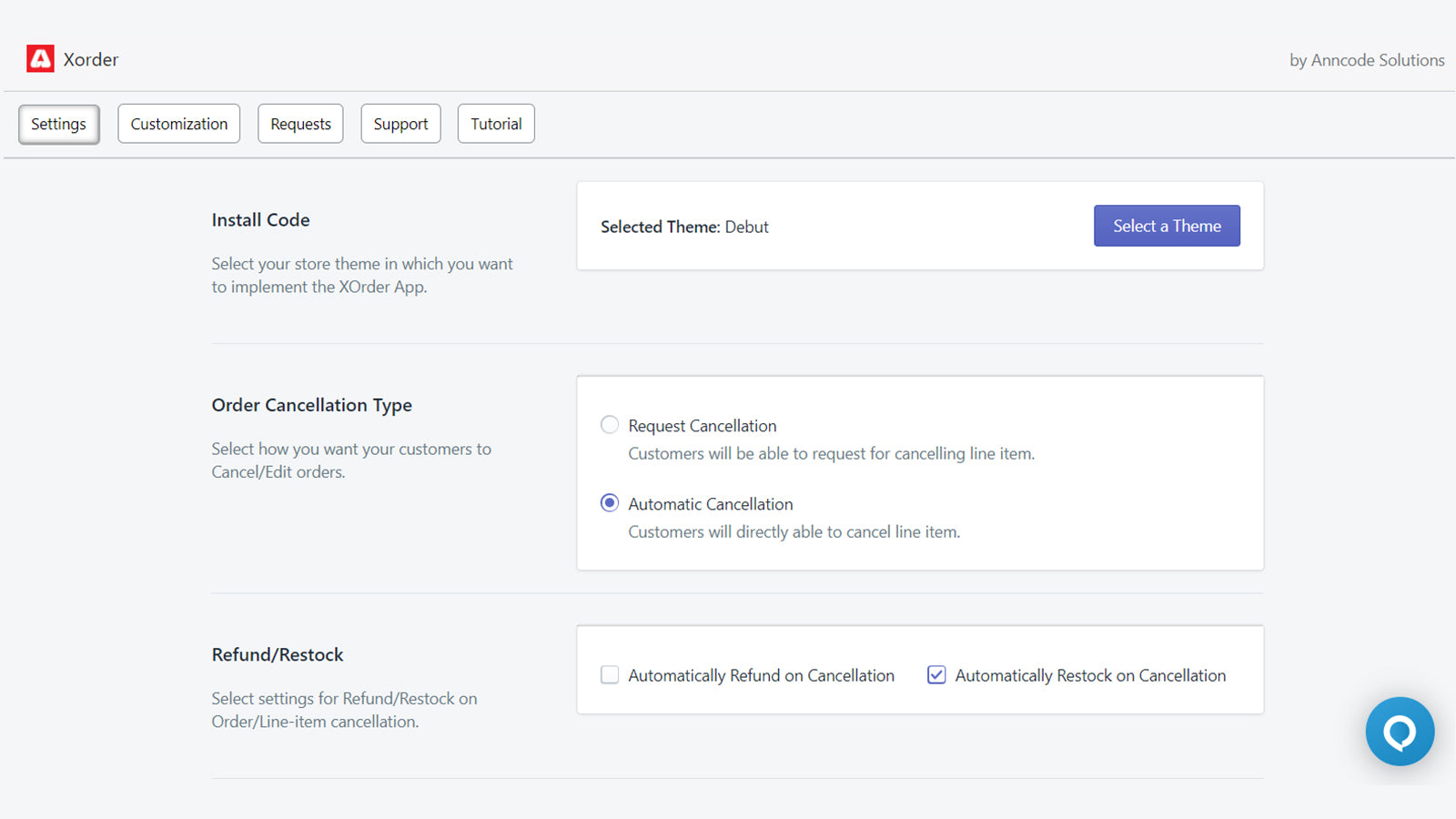This screenshot has width=1456, height=819.
Task: View the Tutorial tab
Action: 496,123
